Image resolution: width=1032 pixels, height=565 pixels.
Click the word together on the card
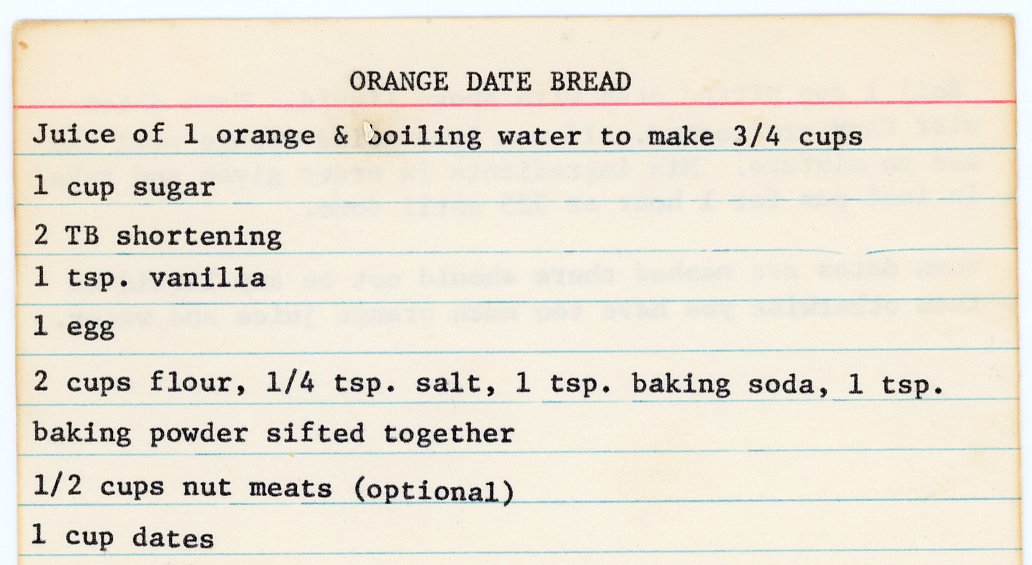448,434
